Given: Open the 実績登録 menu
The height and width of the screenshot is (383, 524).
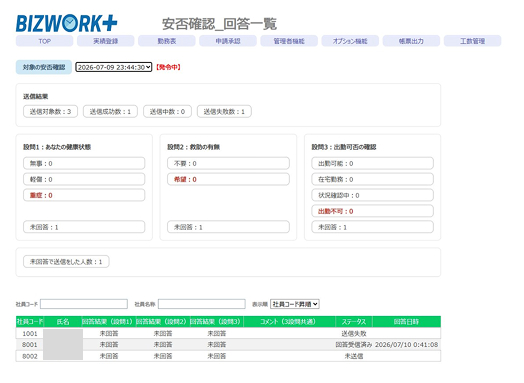Looking at the screenshot, I should click(x=106, y=41).
